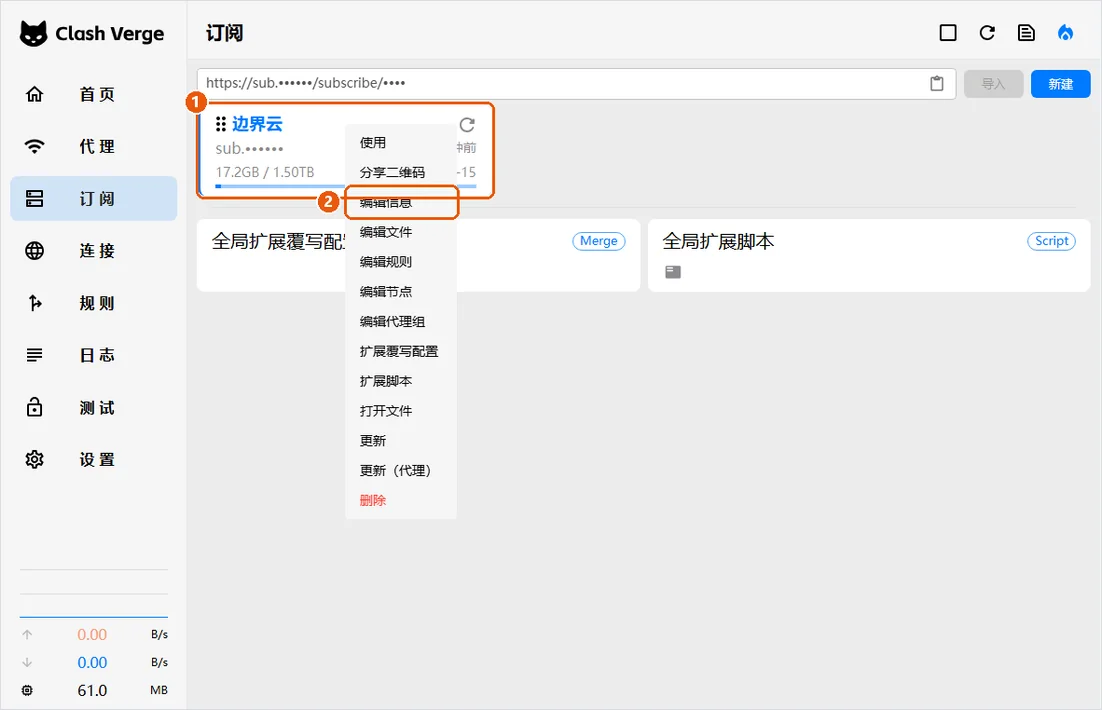1102x710 pixels.
Task: Select 扩展覆写配置 from context menu
Action: 401,351
